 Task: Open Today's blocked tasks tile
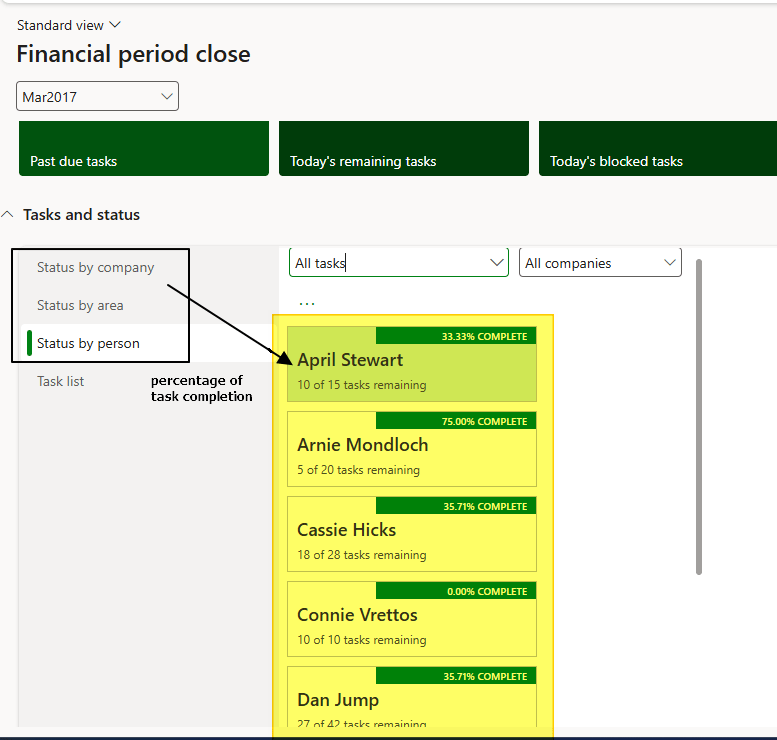point(657,149)
